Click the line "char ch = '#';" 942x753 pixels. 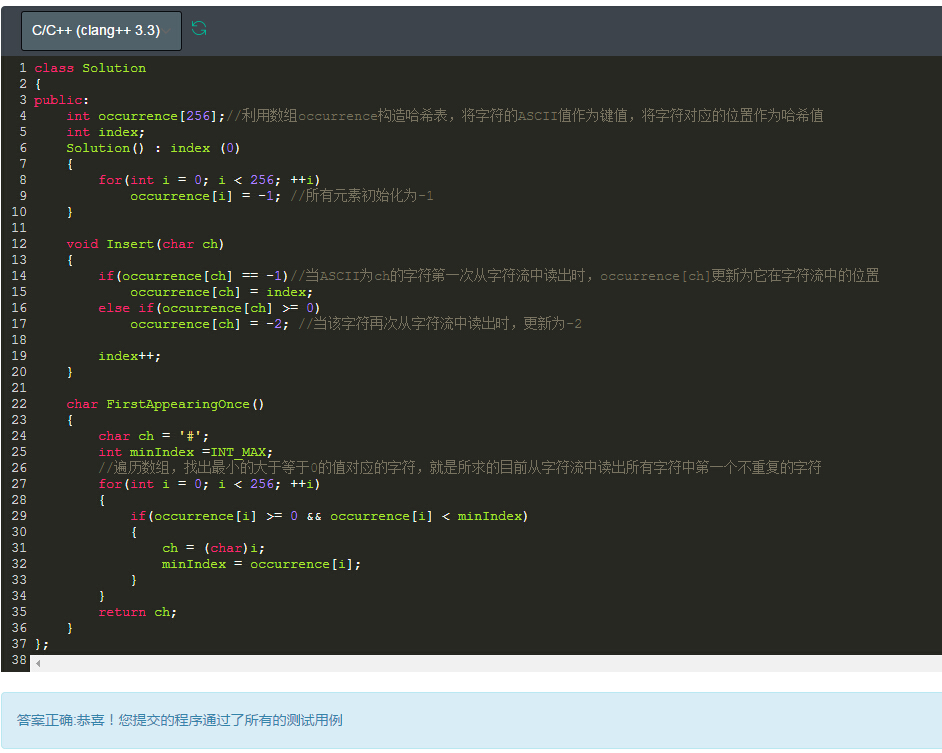pos(154,436)
